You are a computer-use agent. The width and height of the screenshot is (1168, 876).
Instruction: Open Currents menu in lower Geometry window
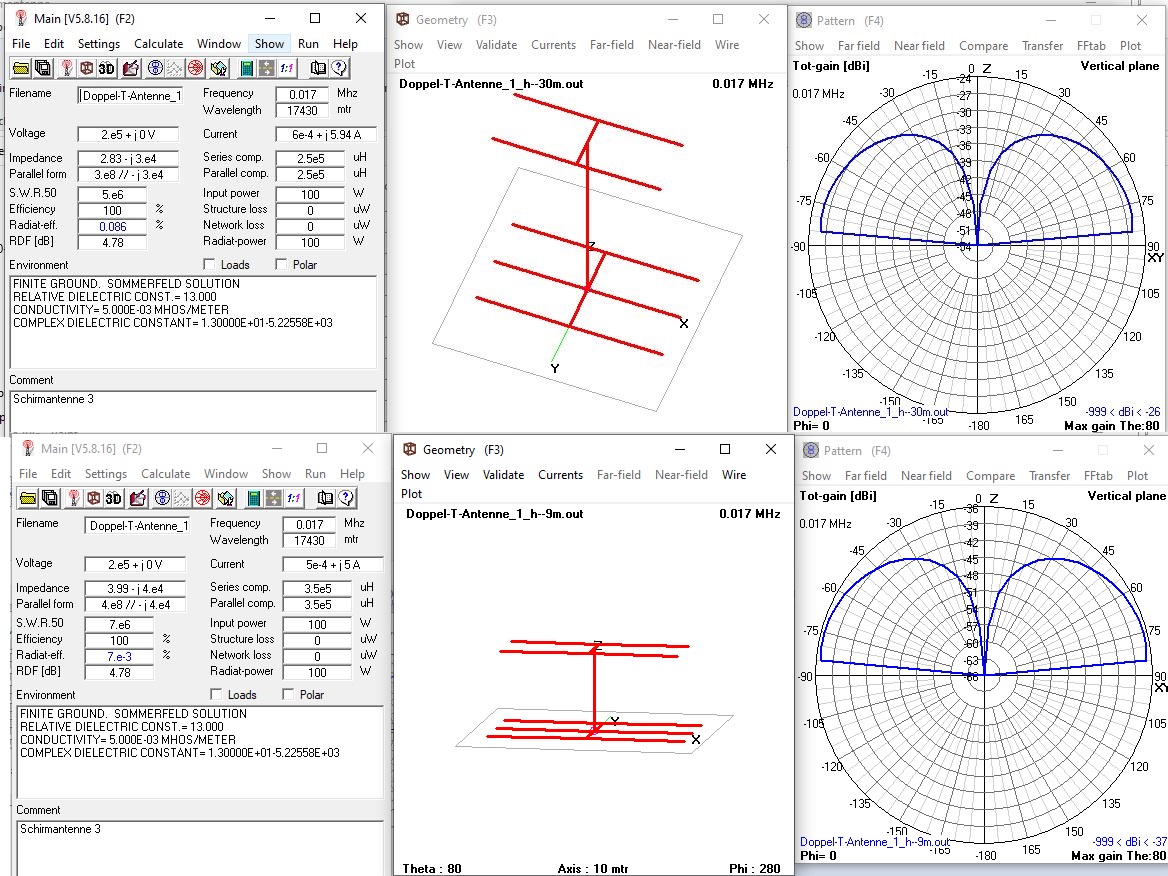click(560, 475)
